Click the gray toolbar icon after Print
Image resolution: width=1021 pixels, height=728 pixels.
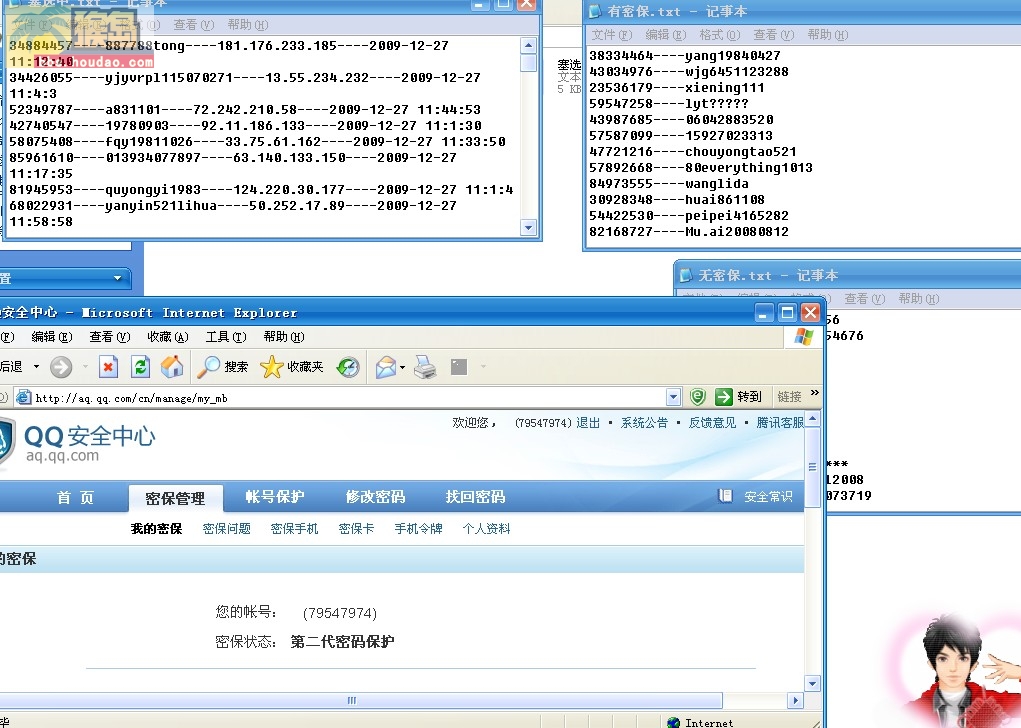[459, 367]
